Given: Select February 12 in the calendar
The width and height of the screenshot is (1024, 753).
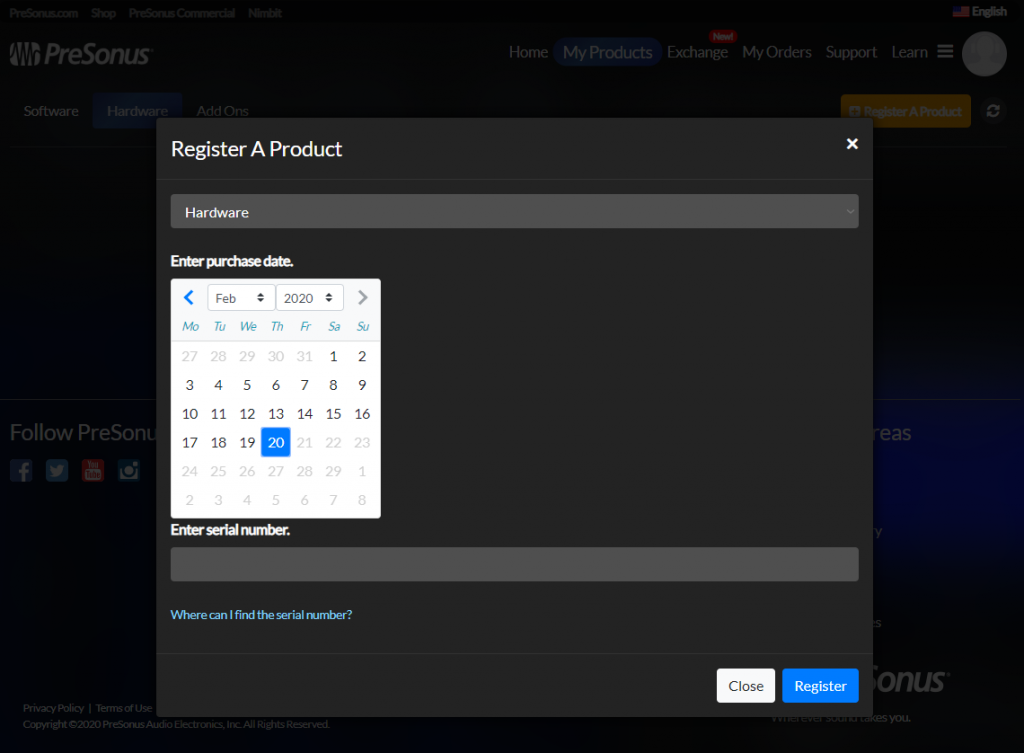Looking at the screenshot, I should 247,413.
